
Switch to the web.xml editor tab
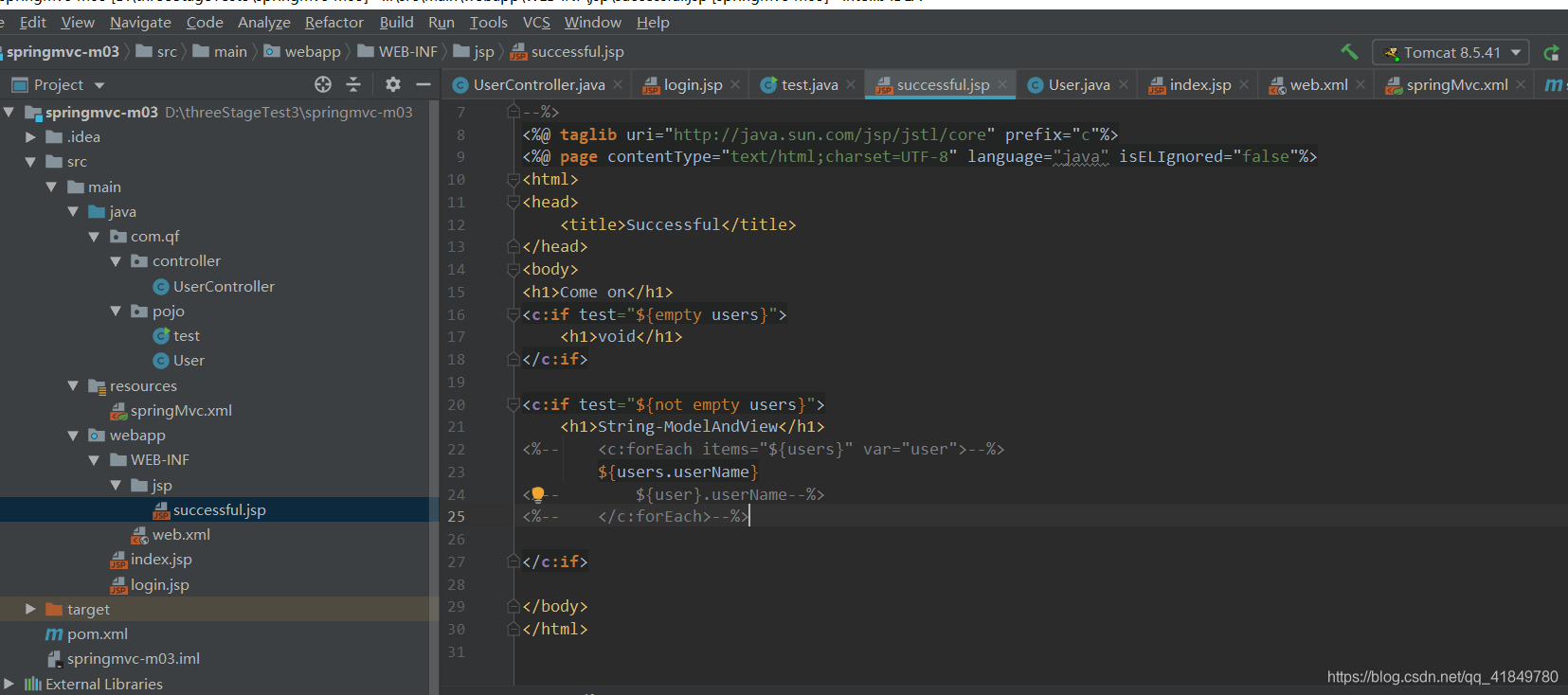coord(1318,84)
